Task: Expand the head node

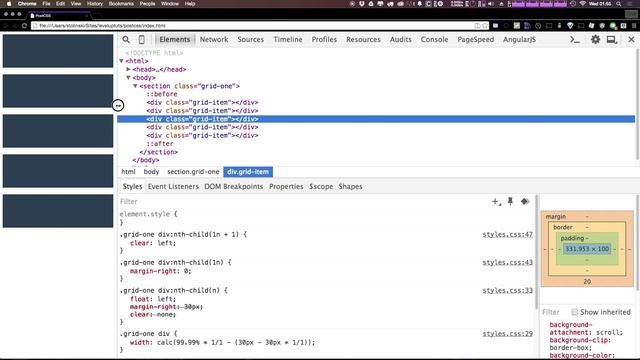Action: click(x=128, y=69)
